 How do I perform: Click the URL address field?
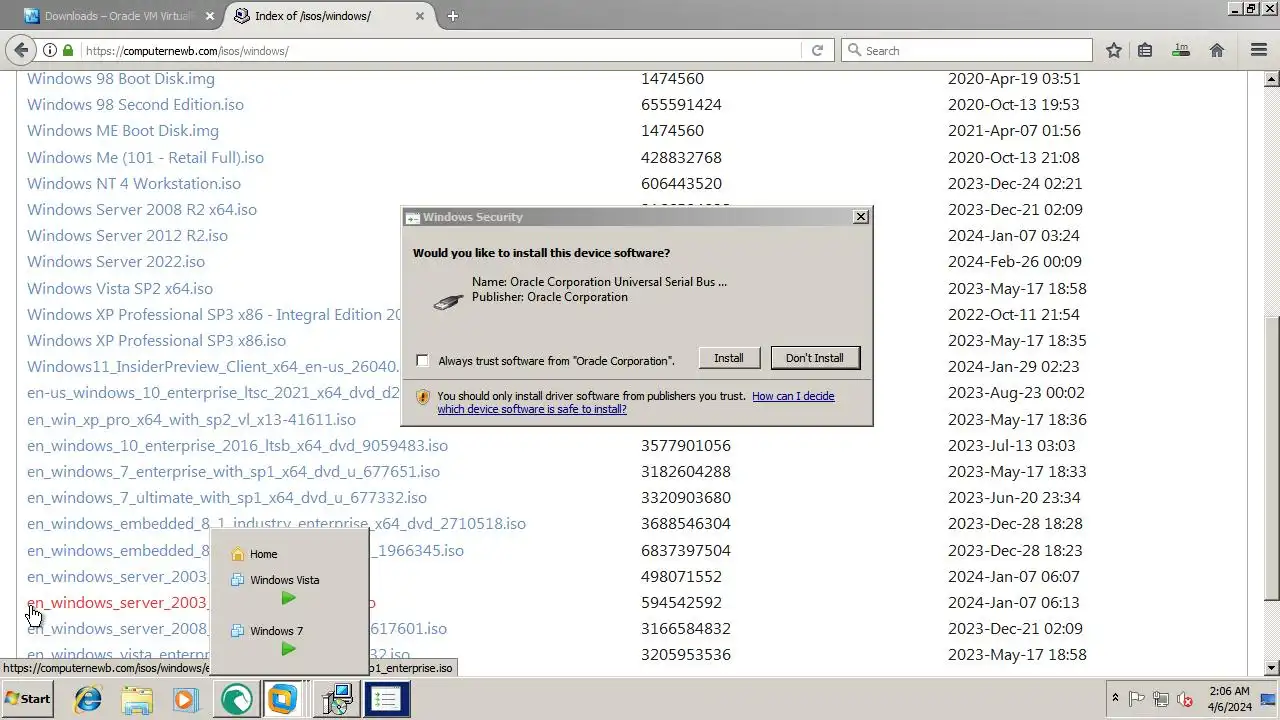tap(440, 50)
